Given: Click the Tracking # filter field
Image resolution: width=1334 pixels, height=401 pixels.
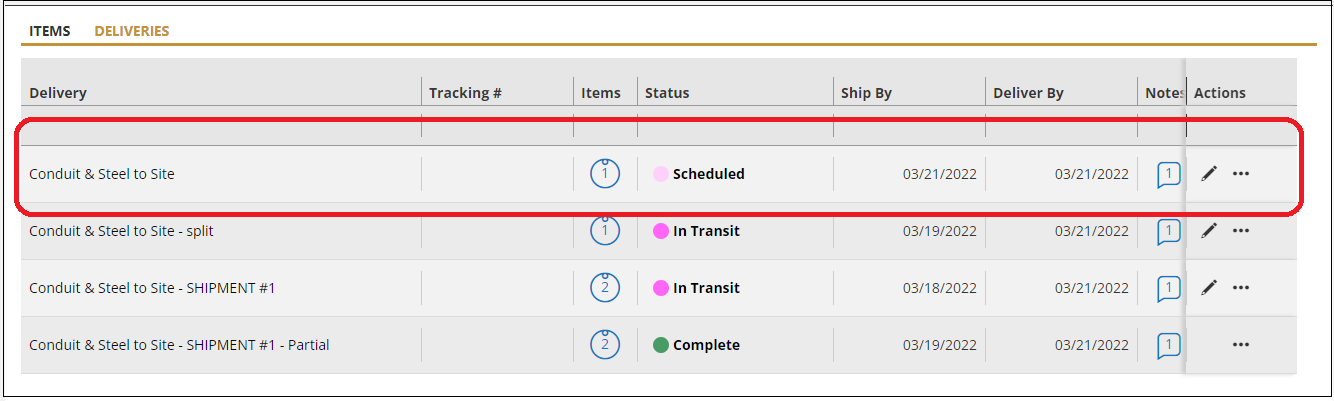Looking at the screenshot, I should [x=497, y=127].
